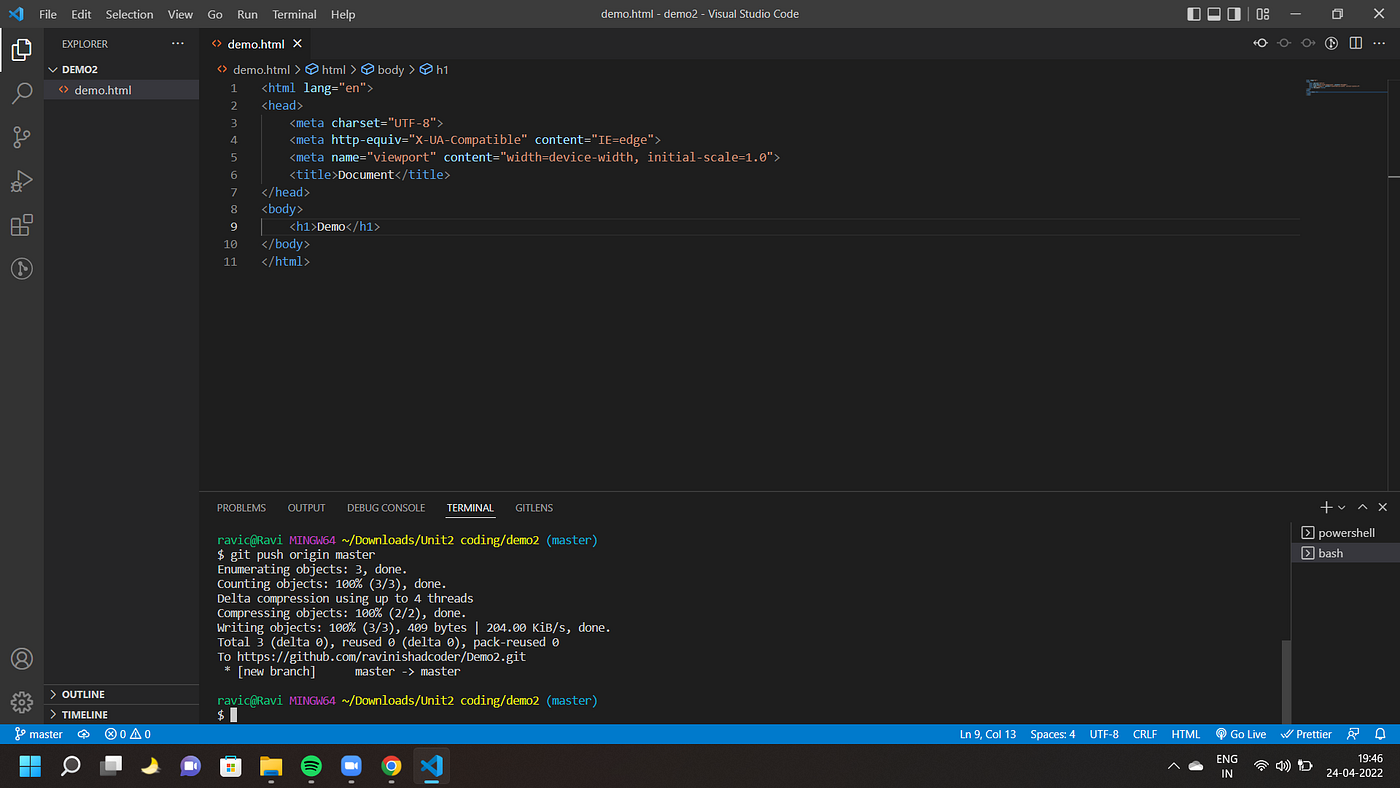Split the editor to the right

coord(1356,43)
